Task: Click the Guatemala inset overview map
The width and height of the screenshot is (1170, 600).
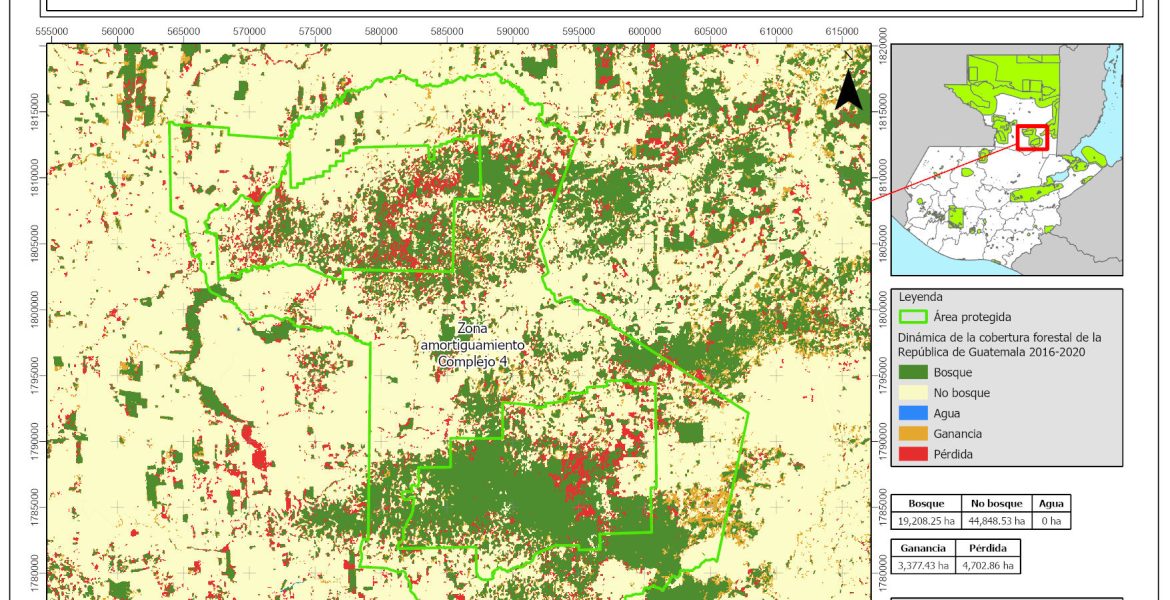Action: (1006, 160)
